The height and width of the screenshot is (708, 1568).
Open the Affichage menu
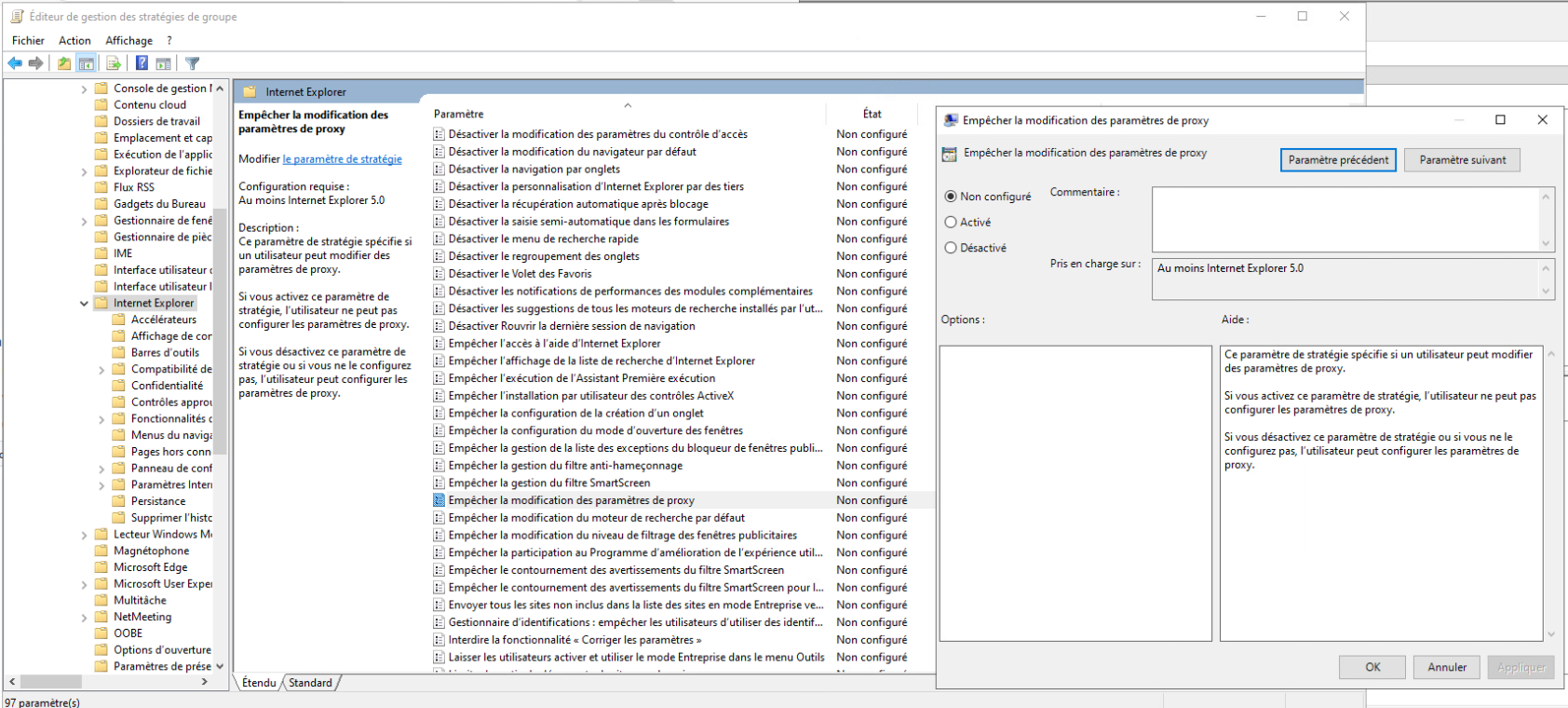coord(128,40)
